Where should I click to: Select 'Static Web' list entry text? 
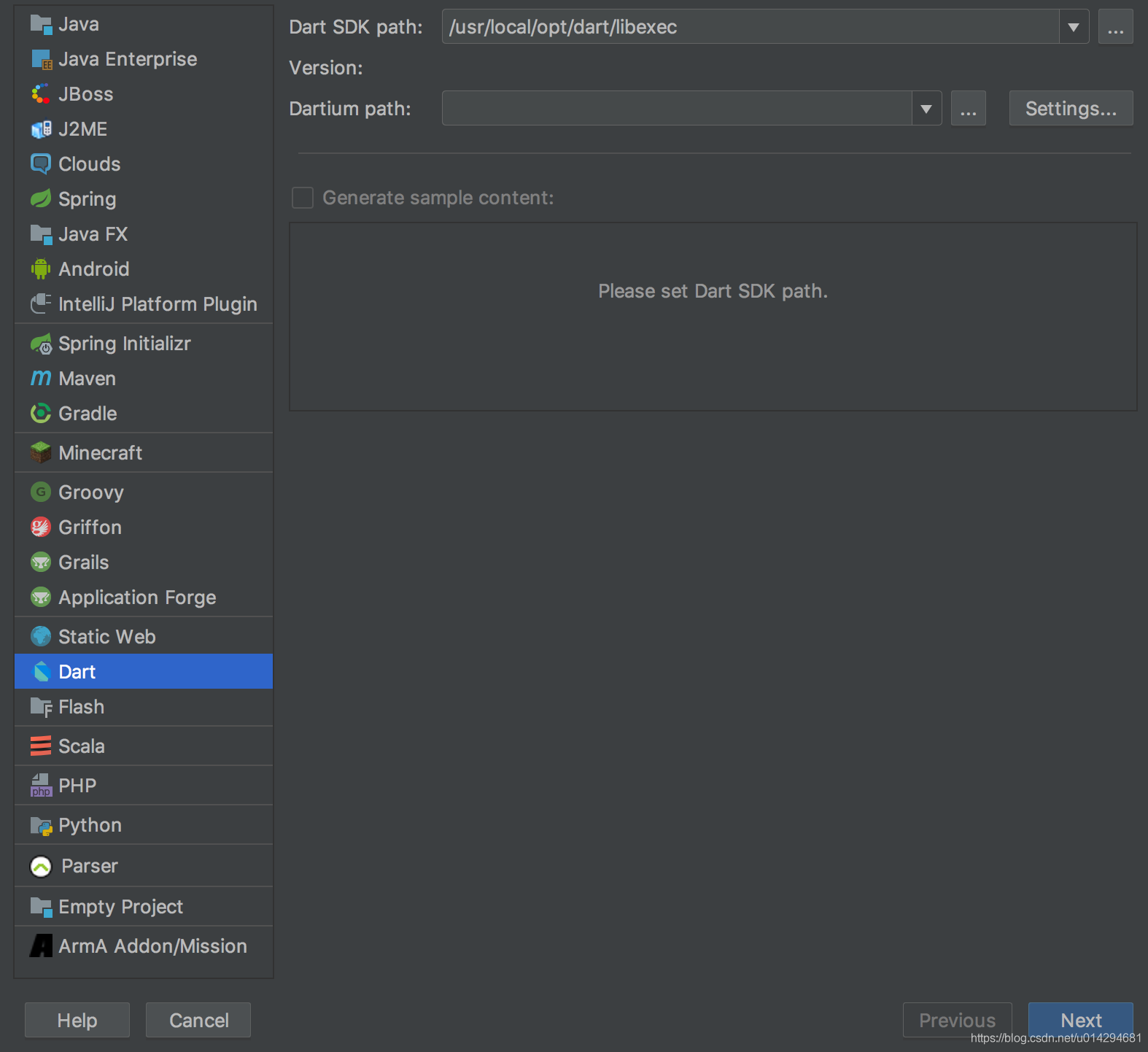107,637
